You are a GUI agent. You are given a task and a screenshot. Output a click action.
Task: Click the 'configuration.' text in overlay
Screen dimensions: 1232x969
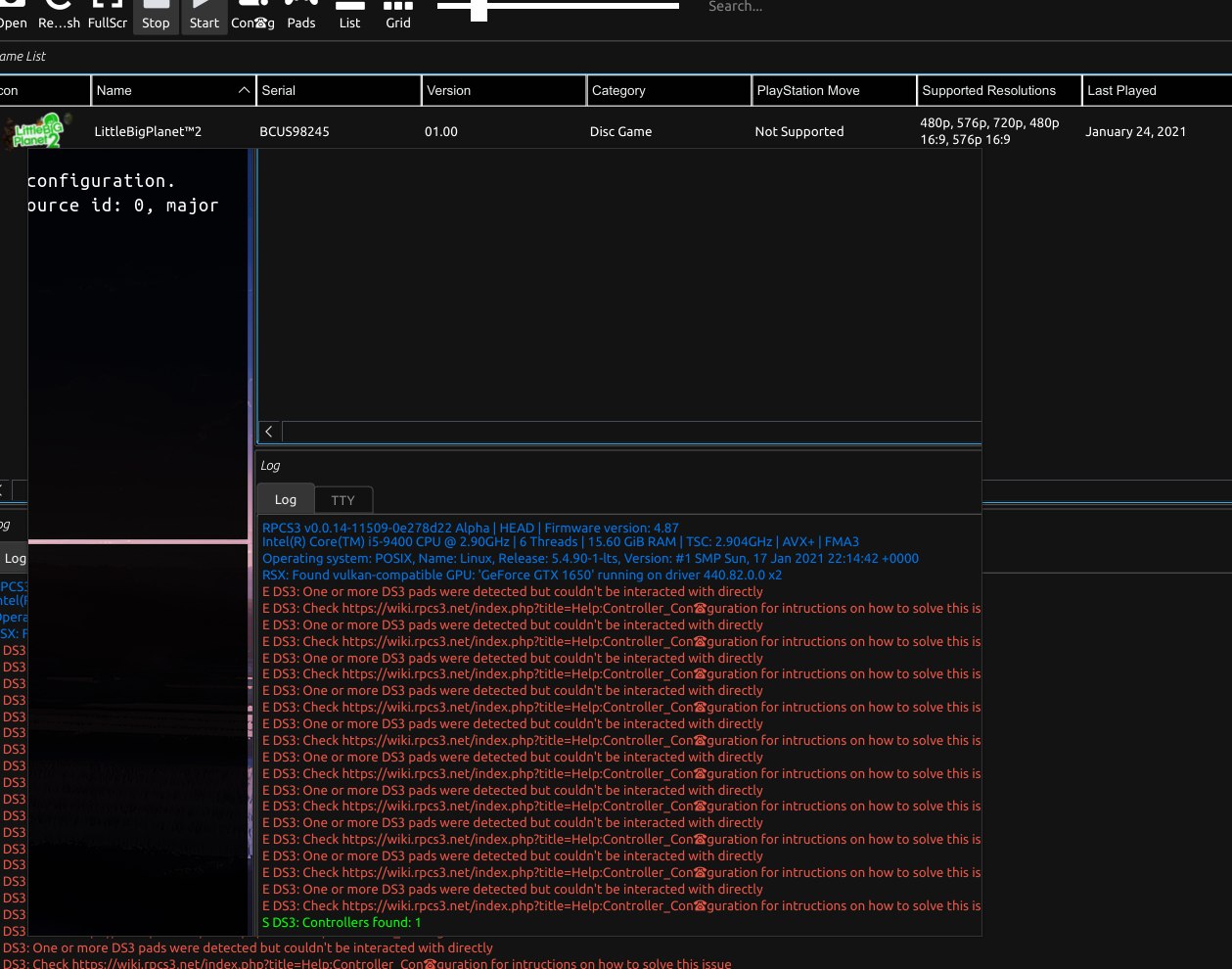102,181
